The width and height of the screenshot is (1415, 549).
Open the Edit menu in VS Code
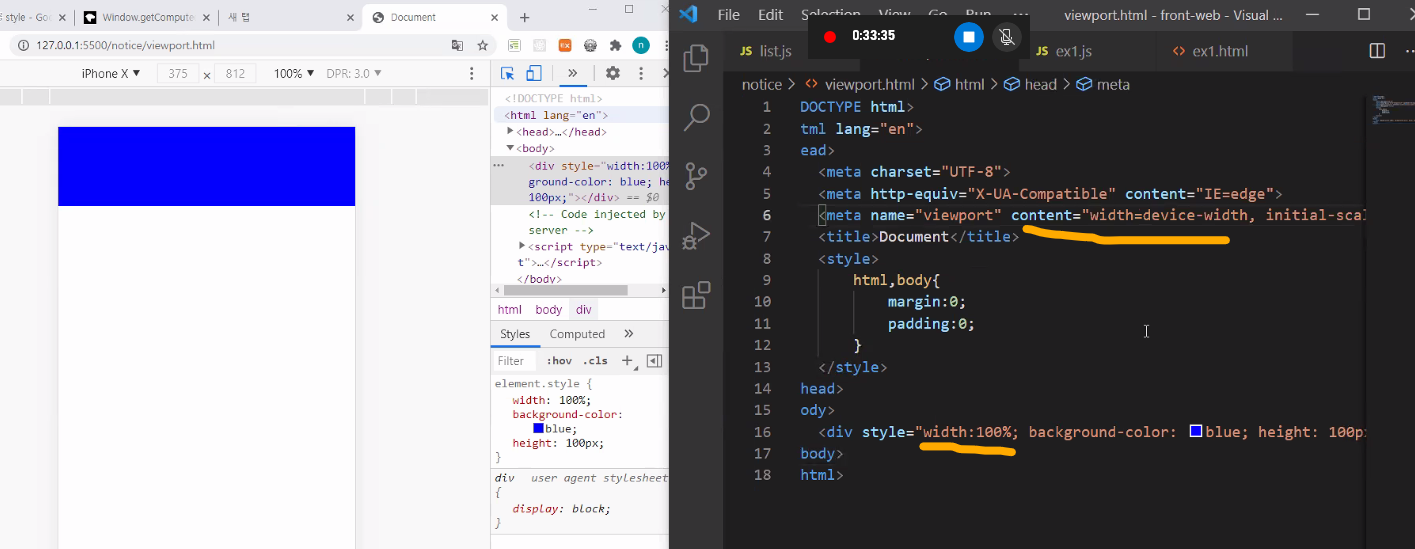770,15
